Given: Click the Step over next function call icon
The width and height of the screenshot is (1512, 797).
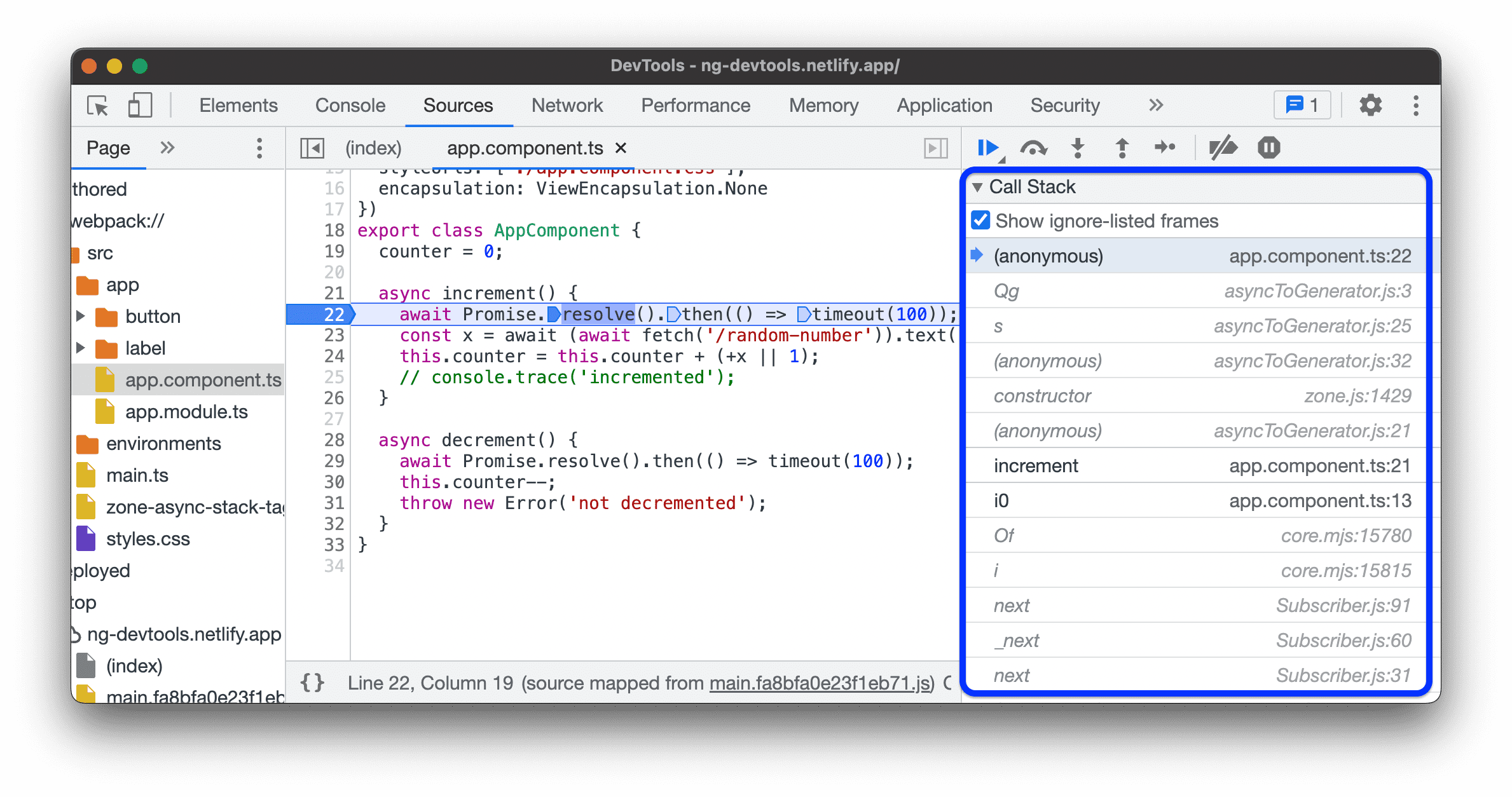Looking at the screenshot, I should tap(1034, 147).
